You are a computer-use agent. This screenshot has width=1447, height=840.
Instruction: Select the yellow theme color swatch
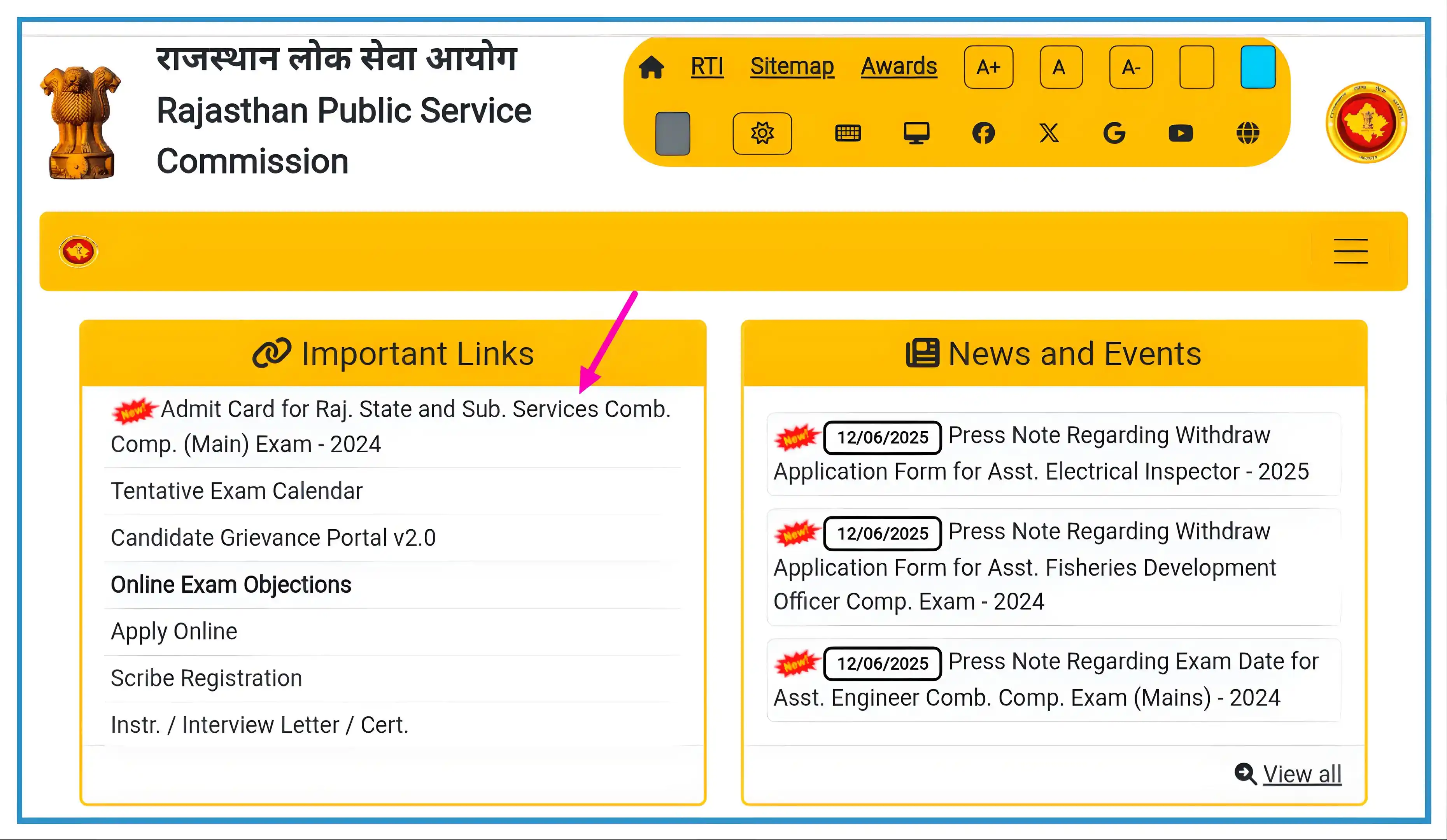(1196, 67)
